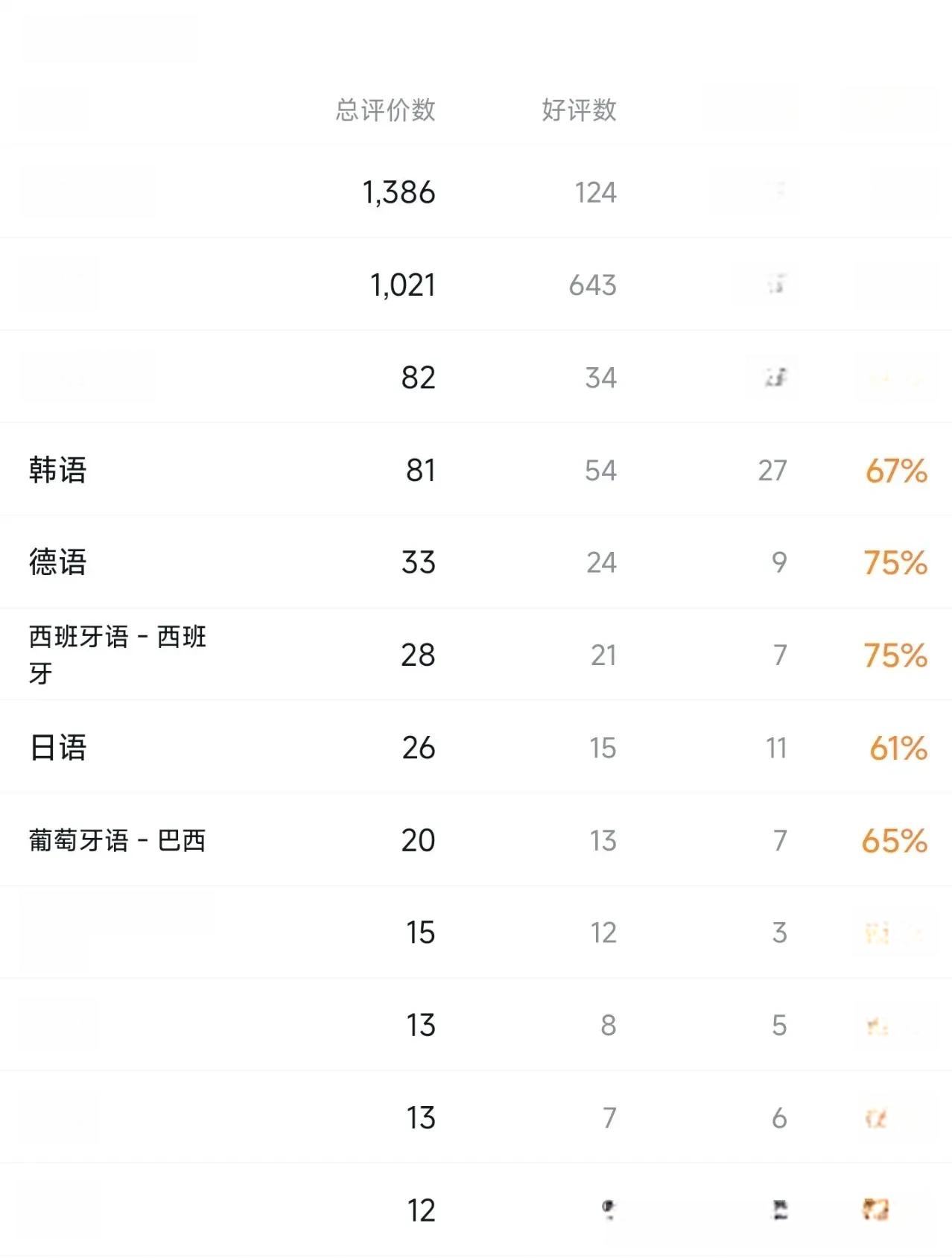Click positive review count 124
952x1258 pixels.
[595, 193]
